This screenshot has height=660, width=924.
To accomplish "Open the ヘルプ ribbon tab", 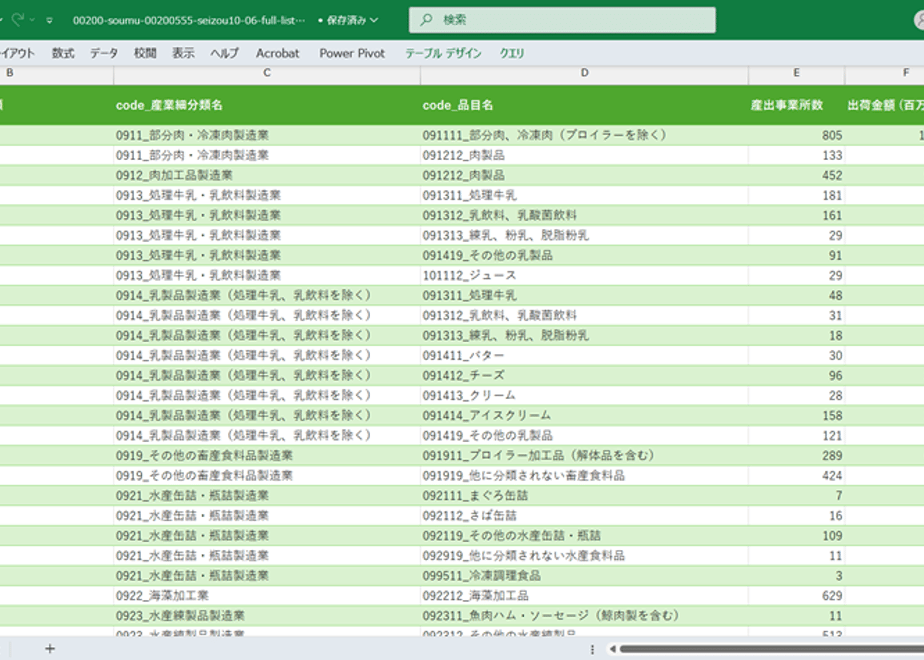I will 225,53.
